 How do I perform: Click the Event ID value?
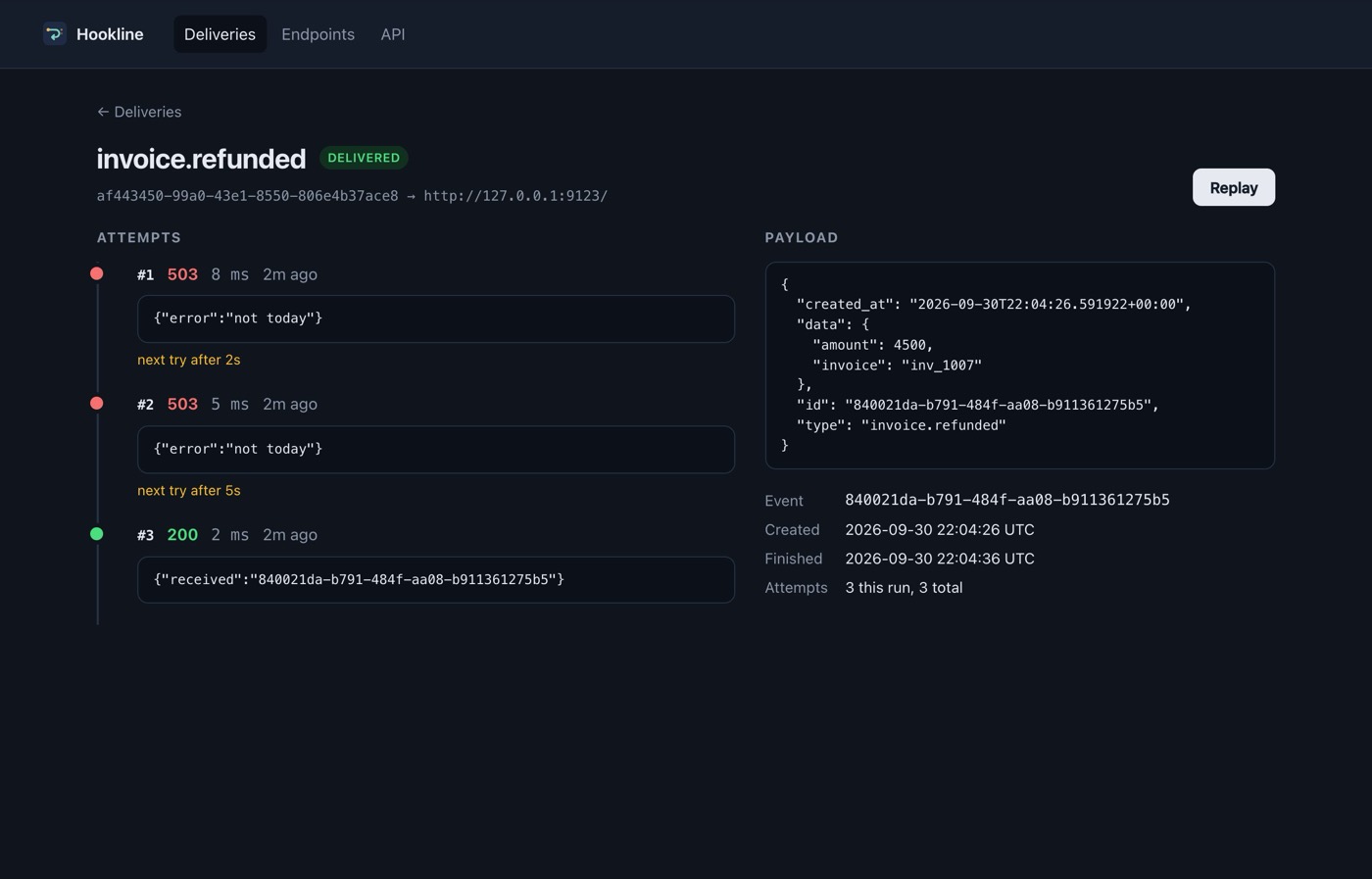(1007, 500)
